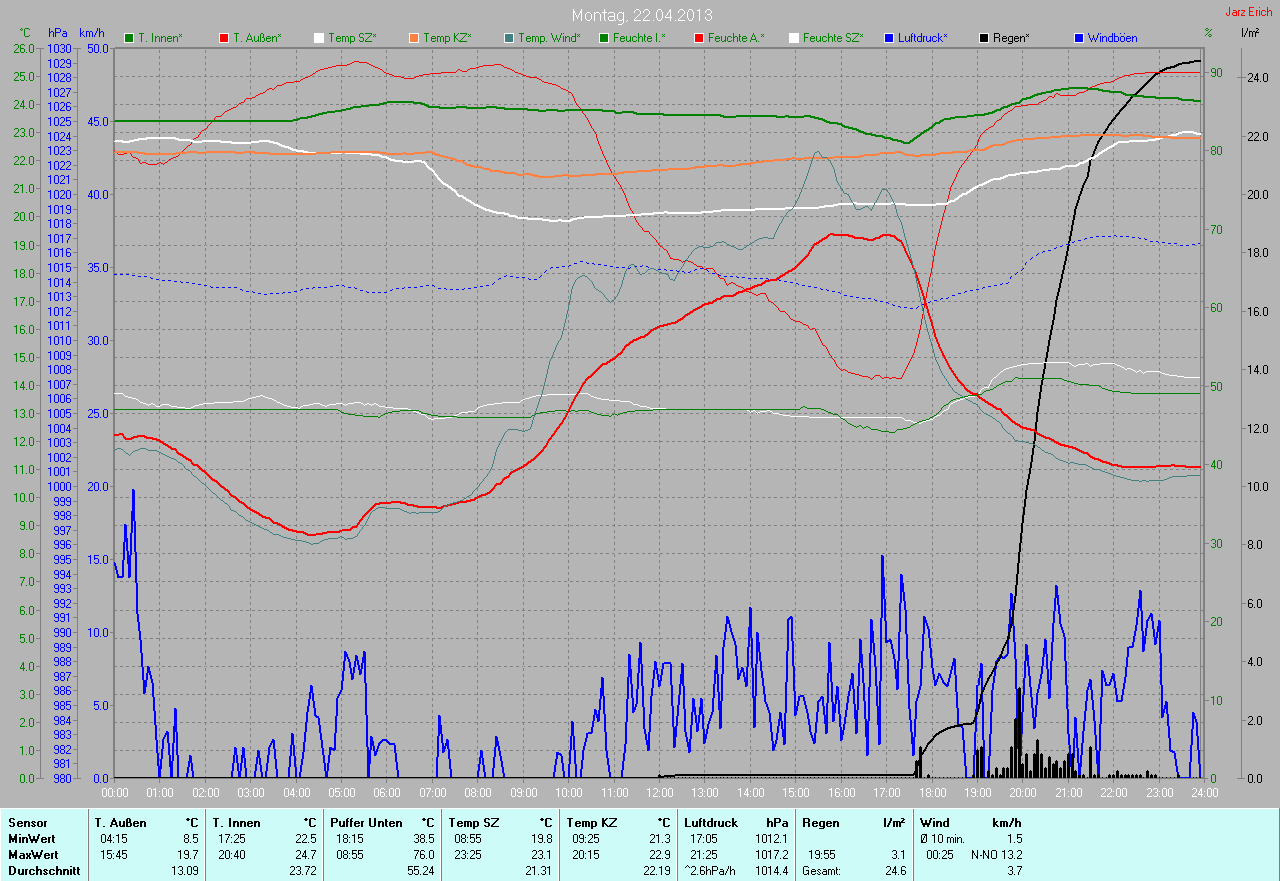Click the chart title "Montag, 22.04.2013"
1280x881 pixels.
[640, 15]
